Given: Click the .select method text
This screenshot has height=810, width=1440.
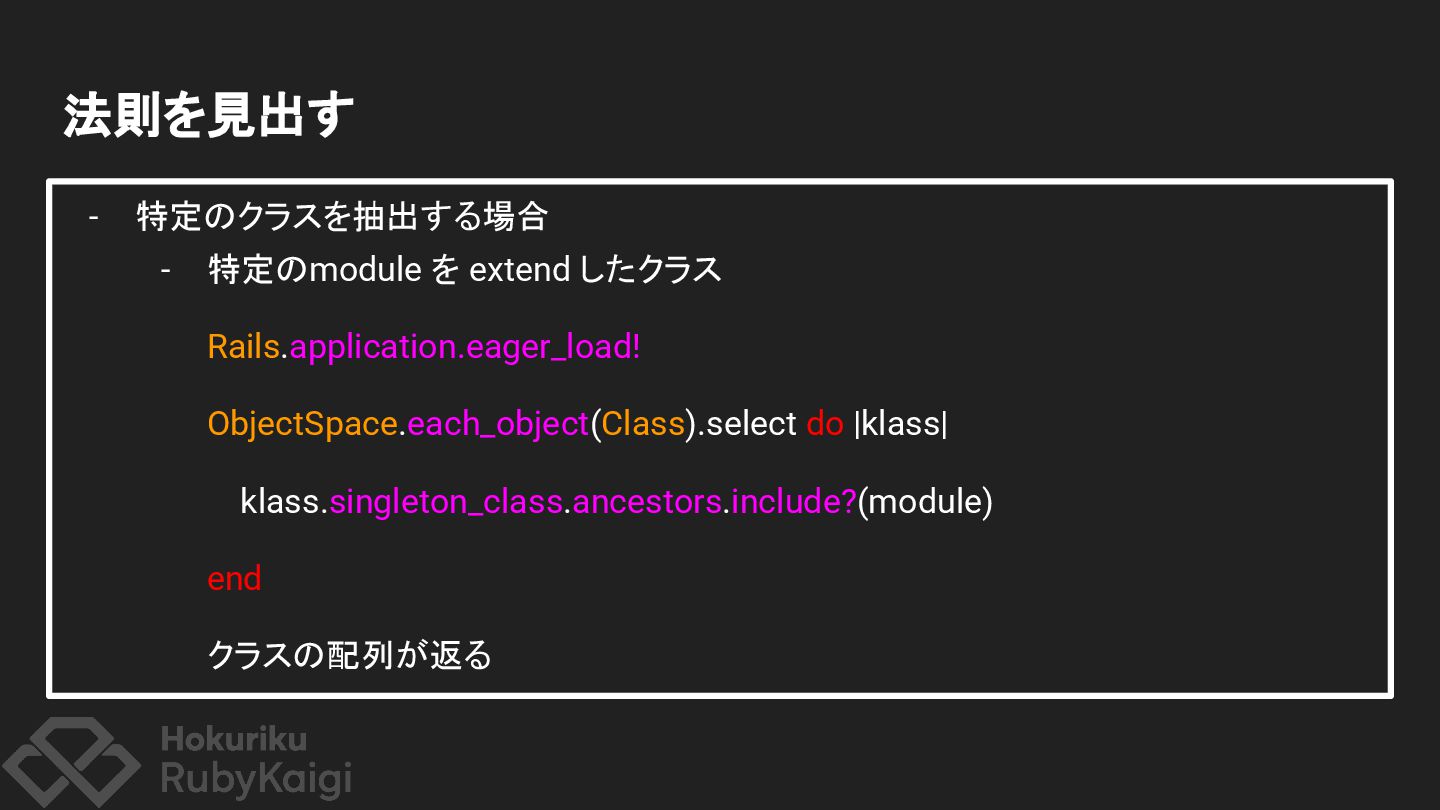Looking at the screenshot, I should point(750,424).
